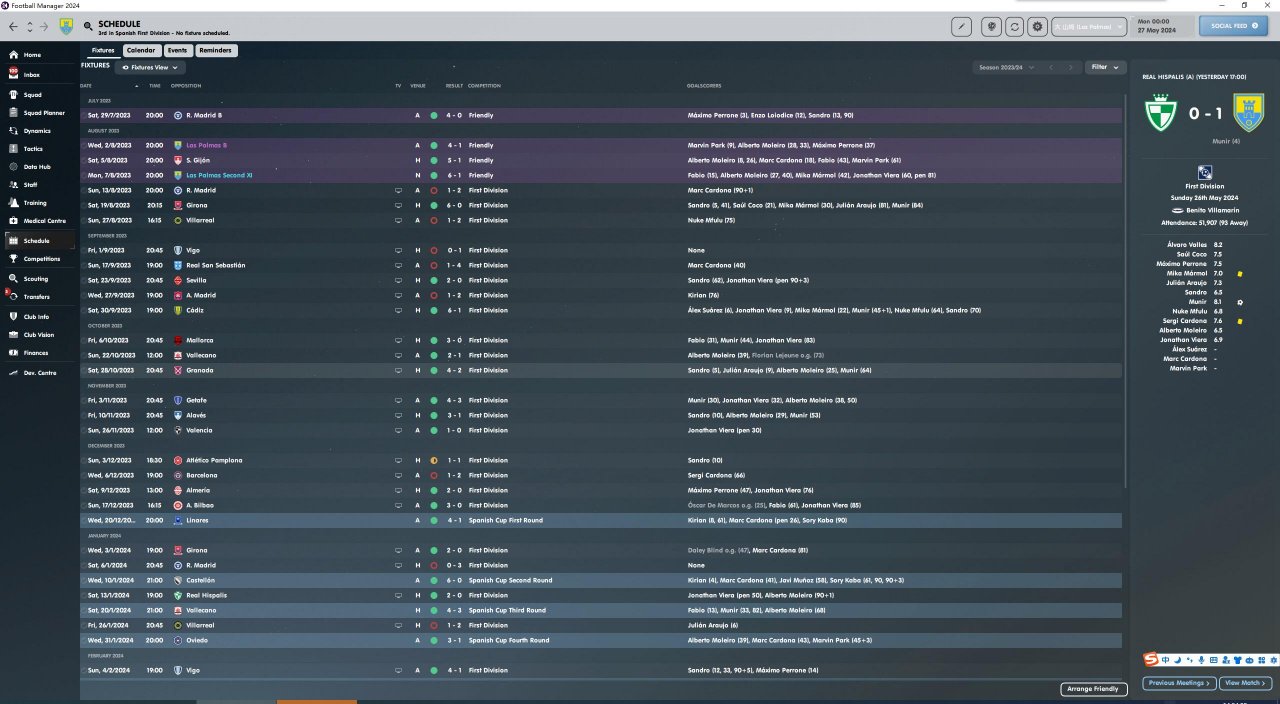Image resolution: width=1280 pixels, height=704 pixels.
Task: Open Previous Meetings
Action: (1178, 683)
